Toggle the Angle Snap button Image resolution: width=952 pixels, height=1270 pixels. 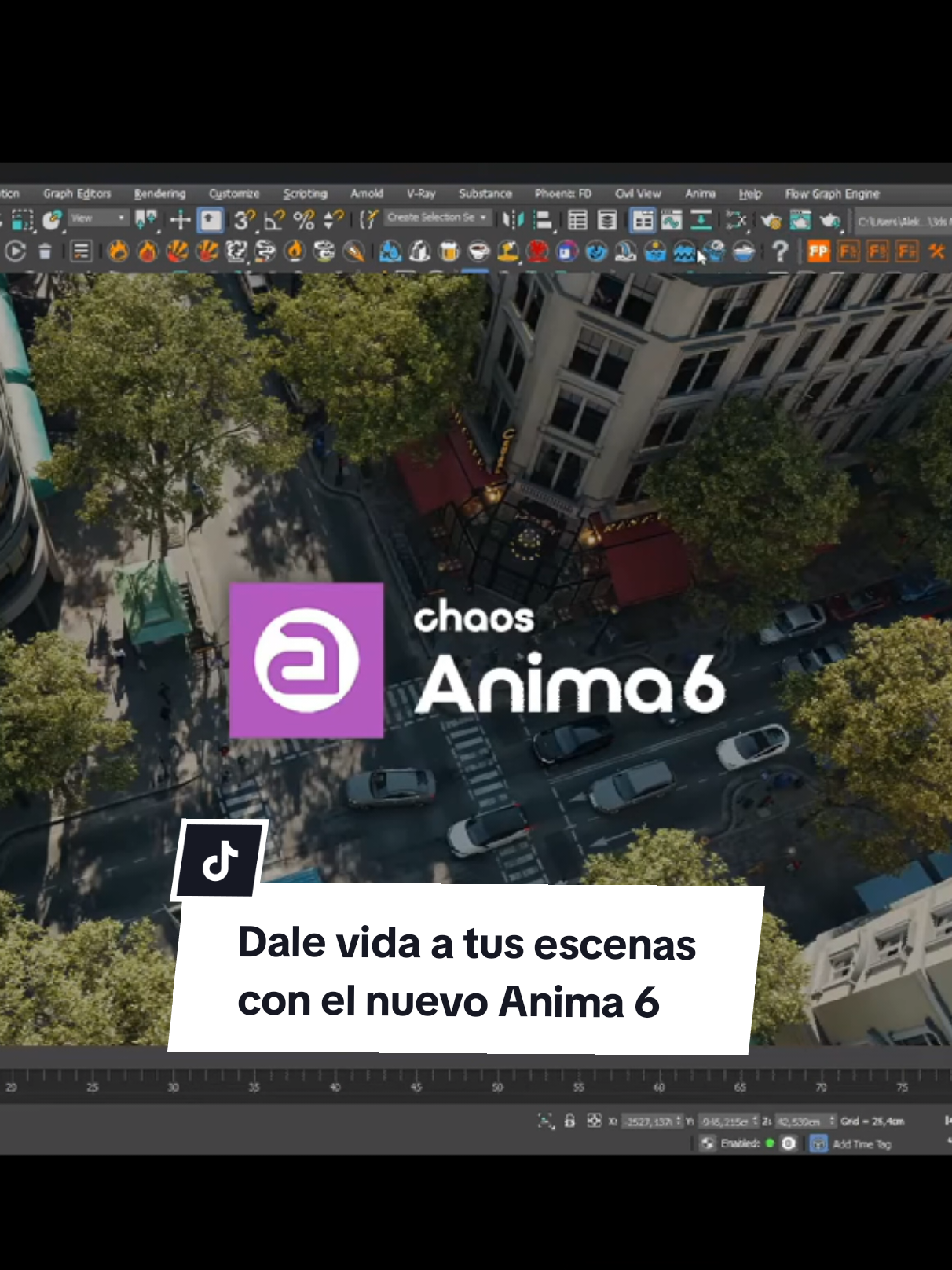point(274,220)
